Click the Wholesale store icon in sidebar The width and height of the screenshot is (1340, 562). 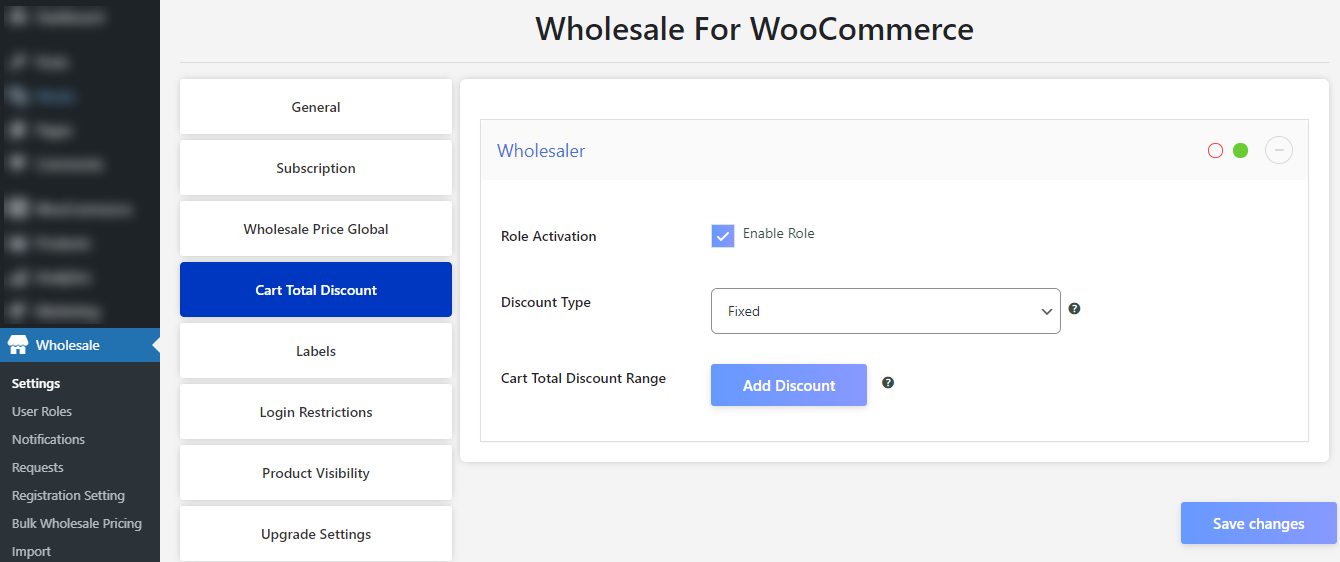point(18,345)
